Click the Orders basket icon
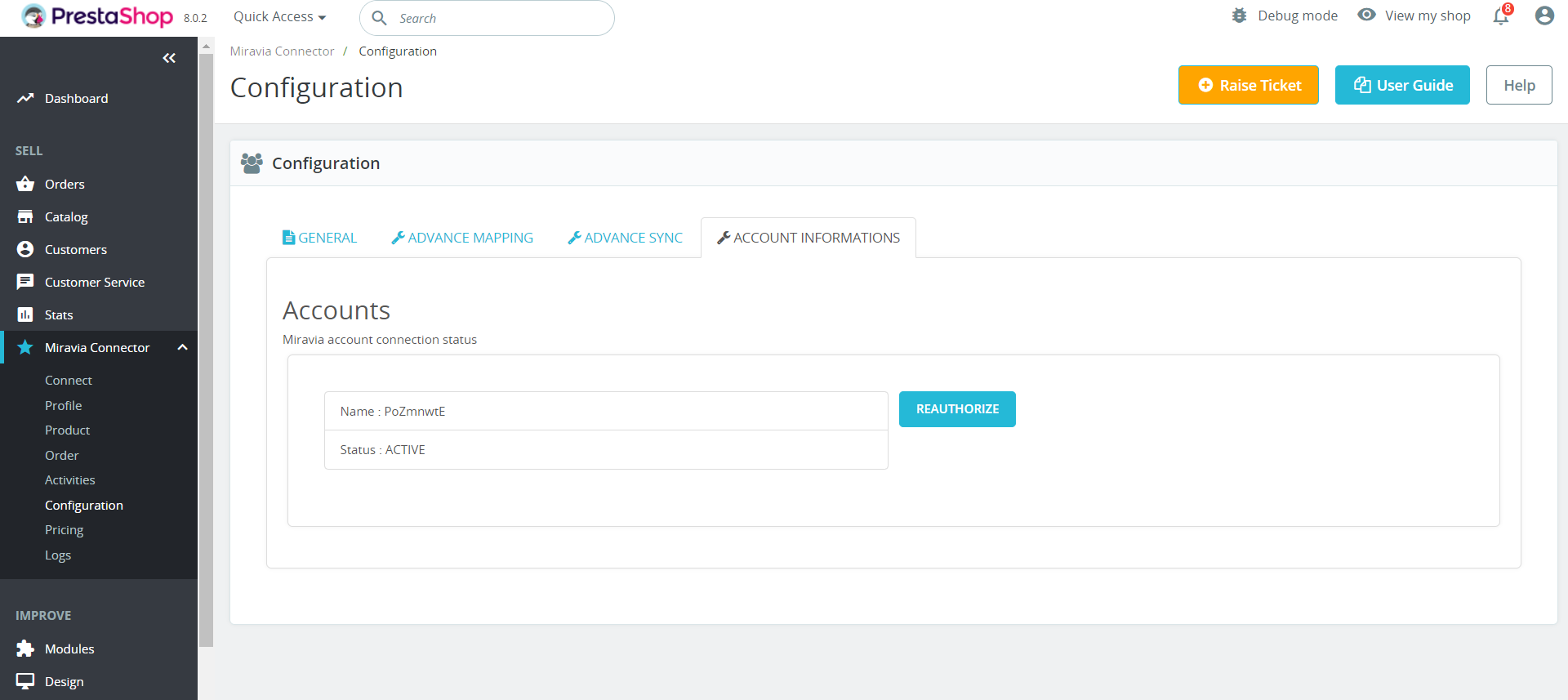Image resolution: width=1568 pixels, height=700 pixels. pyautogui.click(x=25, y=184)
